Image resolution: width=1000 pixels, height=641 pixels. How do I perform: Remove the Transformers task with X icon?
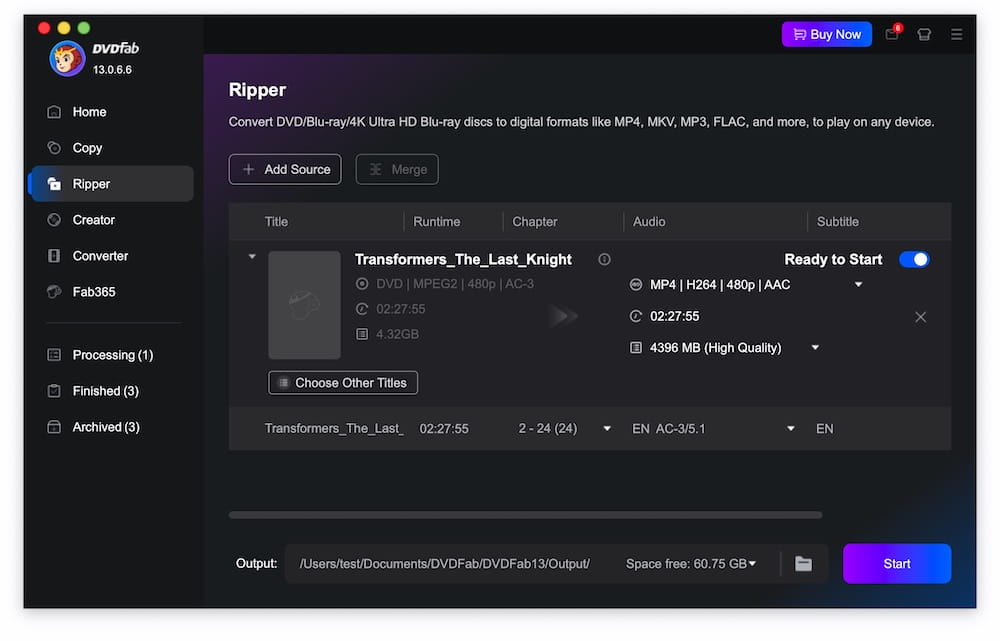pyautogui.click(x=920, y=317)
